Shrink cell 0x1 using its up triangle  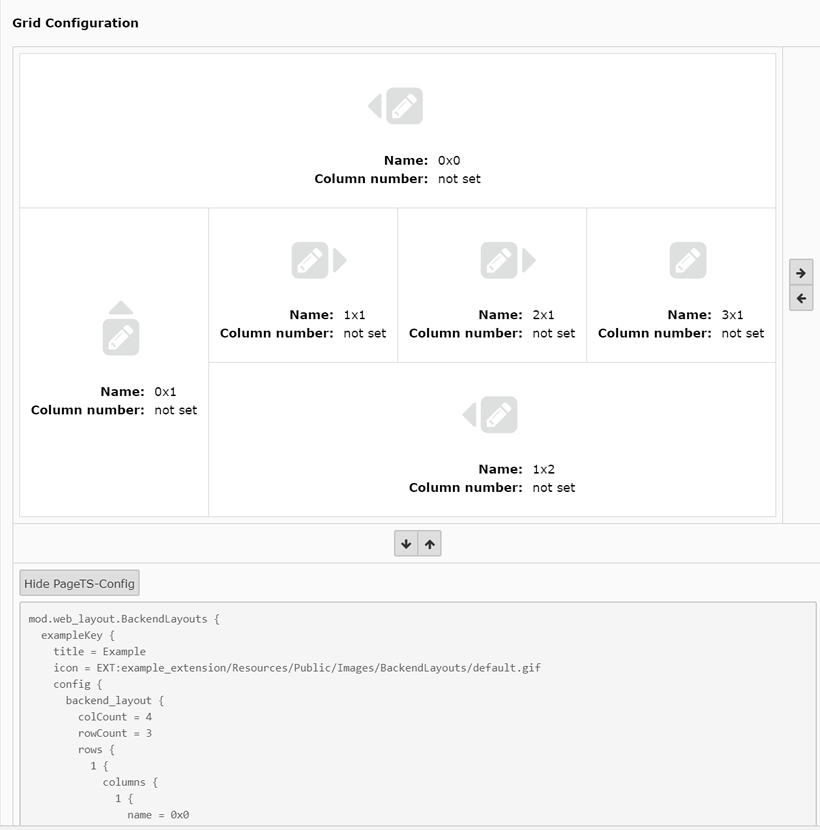coord(121,308)
